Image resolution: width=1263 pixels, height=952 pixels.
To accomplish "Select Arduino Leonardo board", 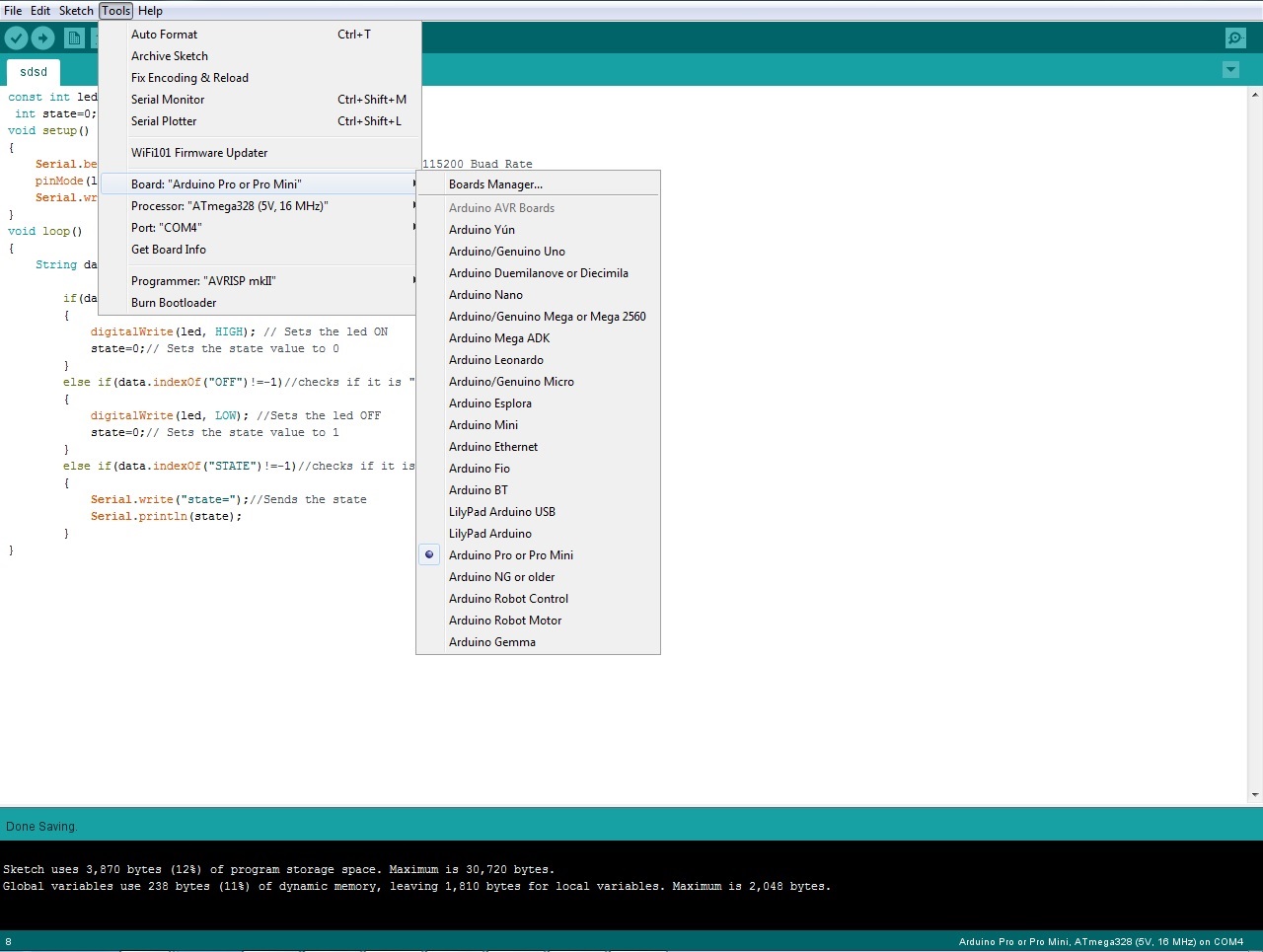I will [x=538, y=360].
